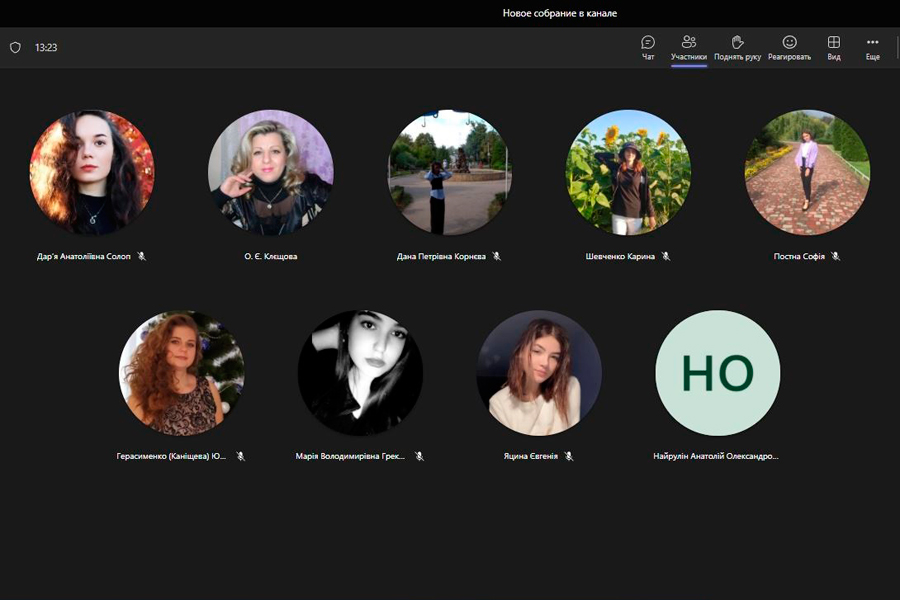
Task: Select Дар'я Анатоліївна Солоп's profile picture
Action: tap(92, 172)
